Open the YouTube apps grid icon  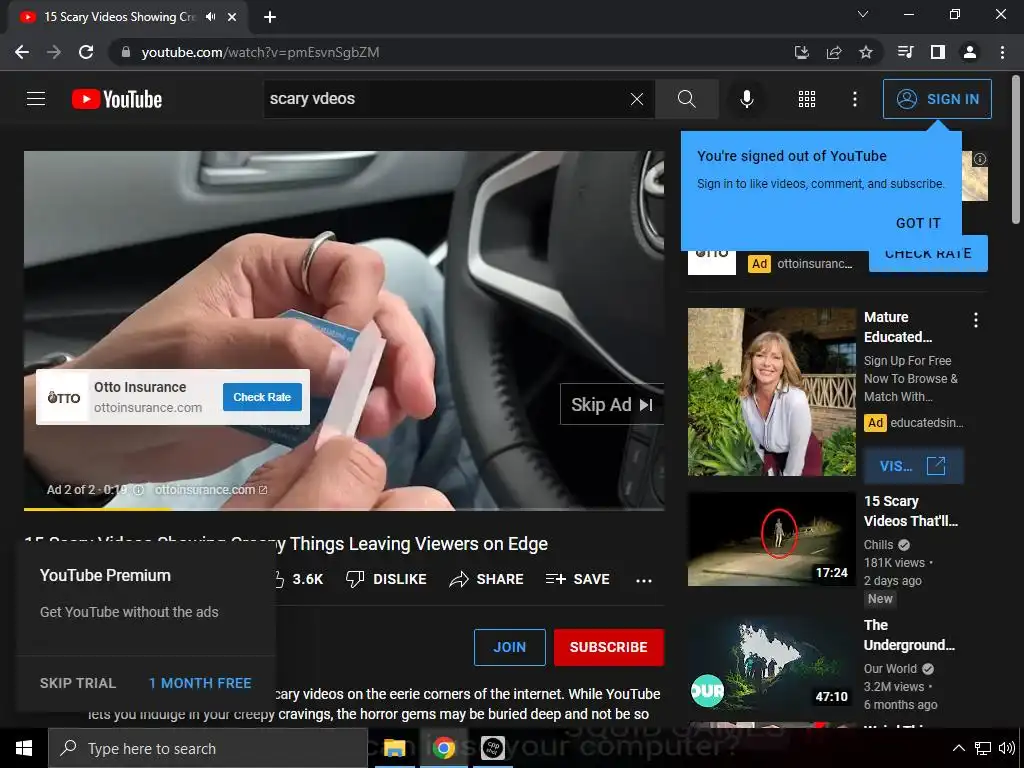(x=807, y=99)
